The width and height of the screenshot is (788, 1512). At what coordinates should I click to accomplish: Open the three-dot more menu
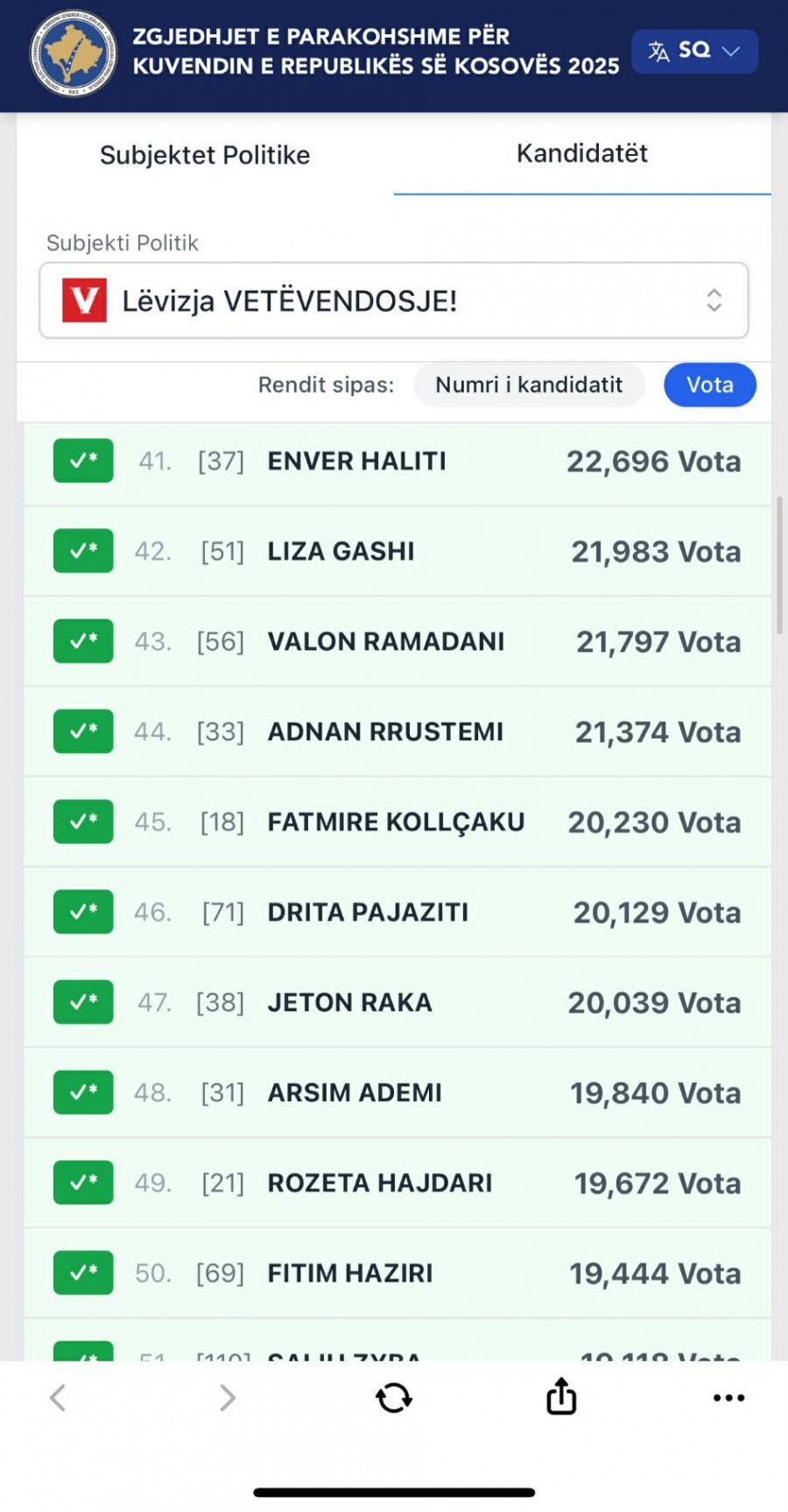tap(728, 1398)
